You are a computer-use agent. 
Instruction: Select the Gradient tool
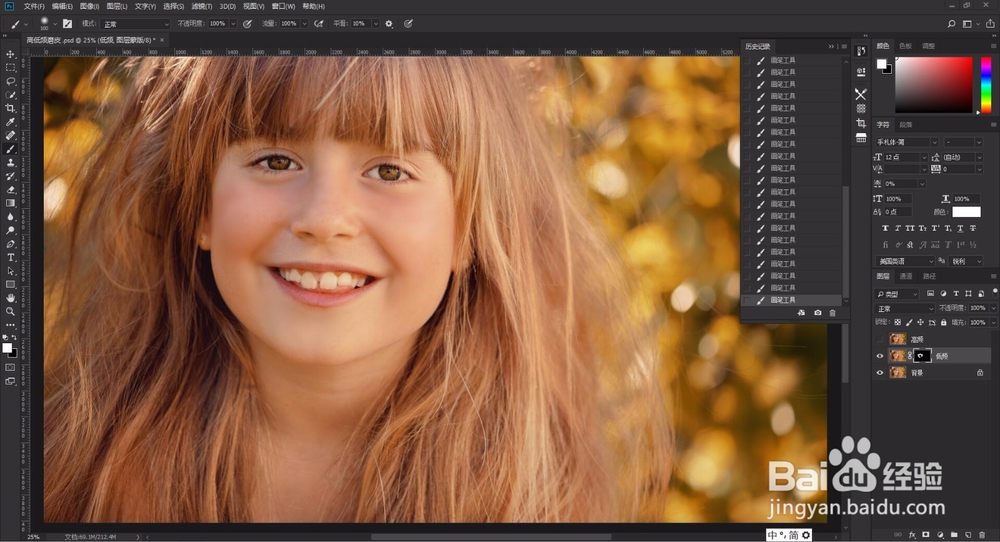click(10, 203)
